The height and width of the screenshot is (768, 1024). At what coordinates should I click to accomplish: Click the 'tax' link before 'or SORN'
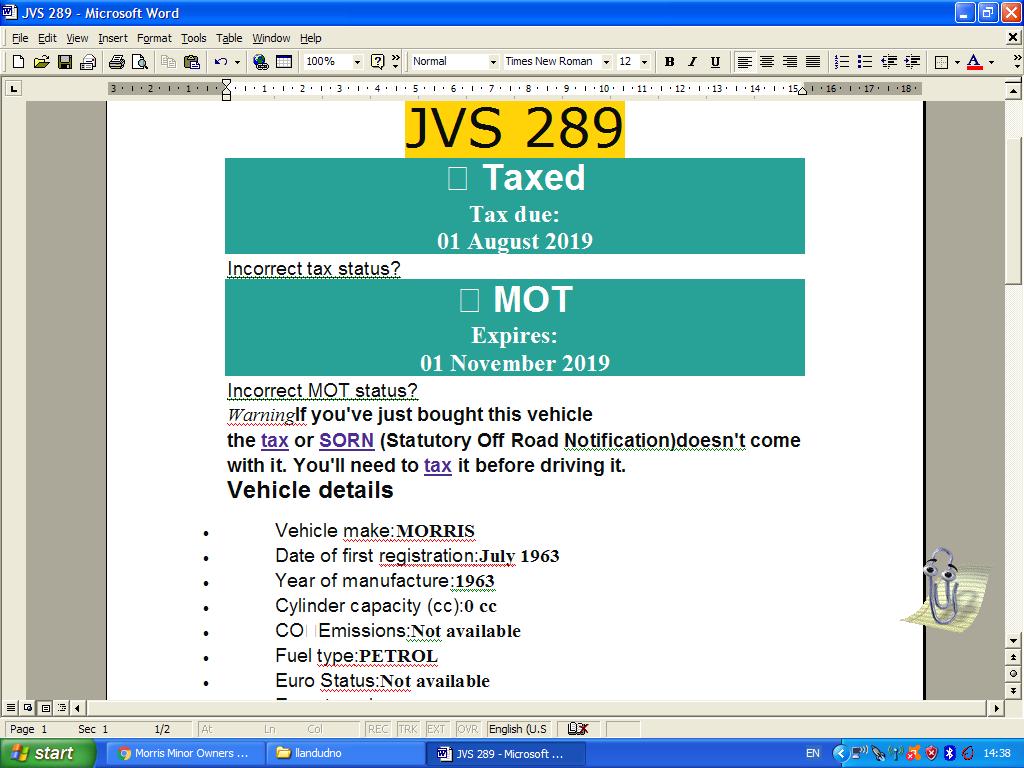[274, 440]
